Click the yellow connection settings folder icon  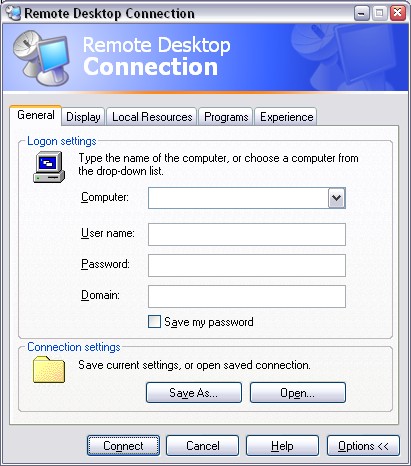point(49,369)
